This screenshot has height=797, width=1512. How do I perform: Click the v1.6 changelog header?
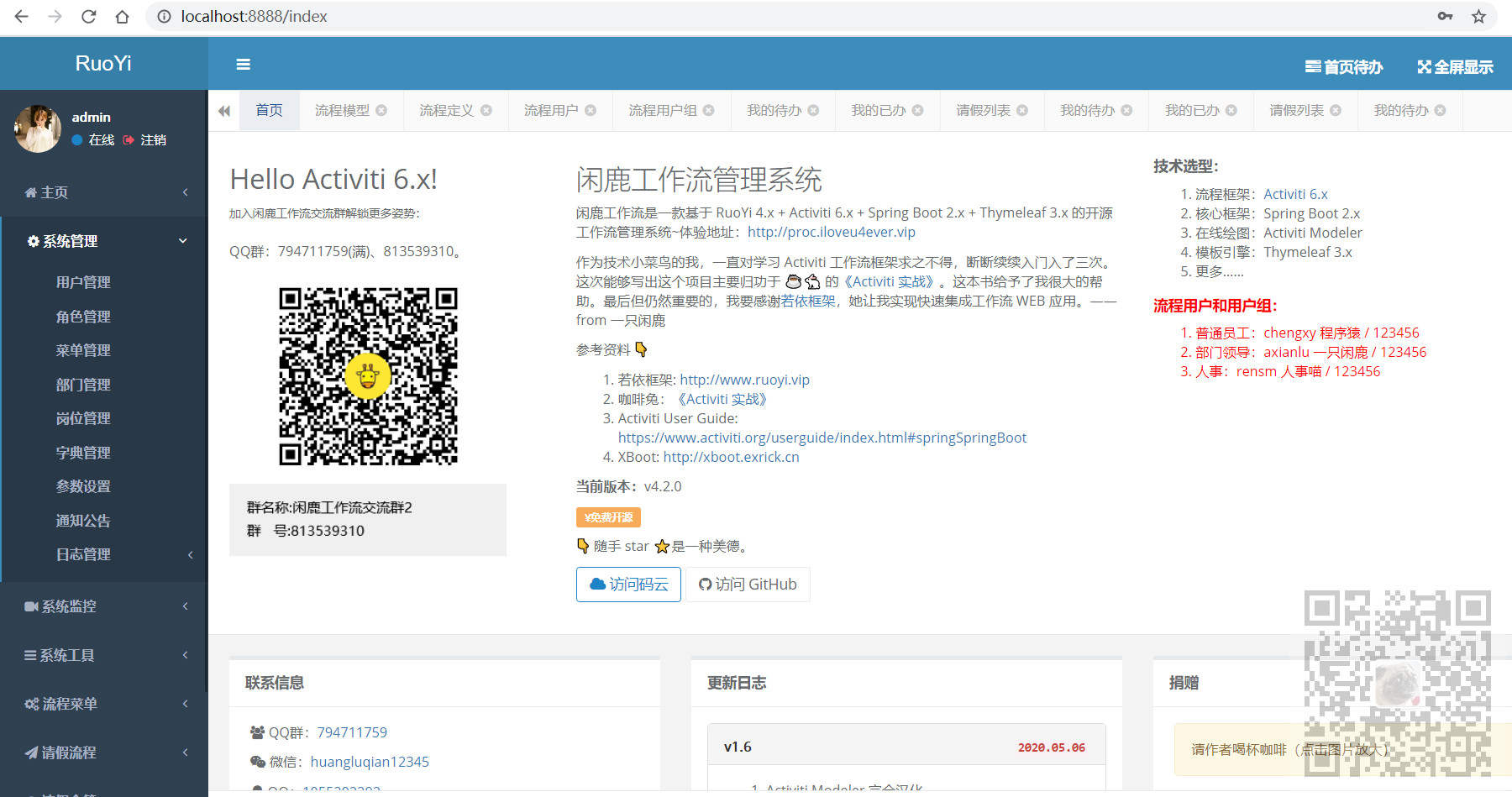click(x=906, y=747)
